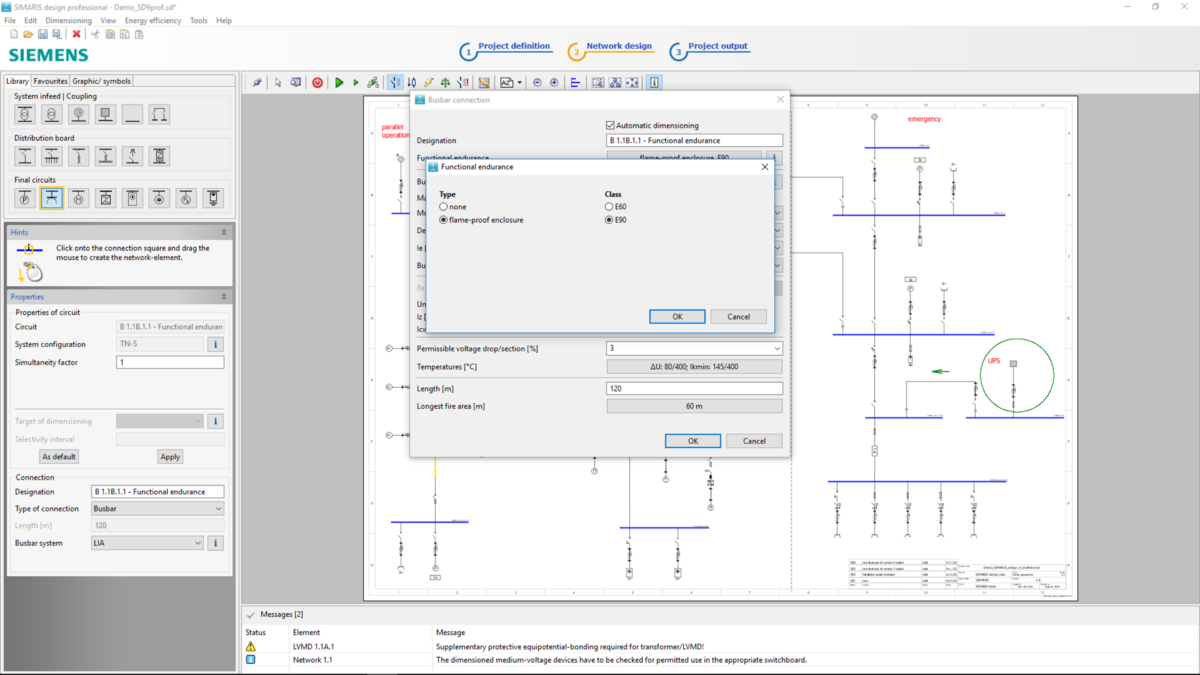The width and height of the screenshot is (1200, 675).
Task: Collapse the Properties panel
Action: coord(224,297)
